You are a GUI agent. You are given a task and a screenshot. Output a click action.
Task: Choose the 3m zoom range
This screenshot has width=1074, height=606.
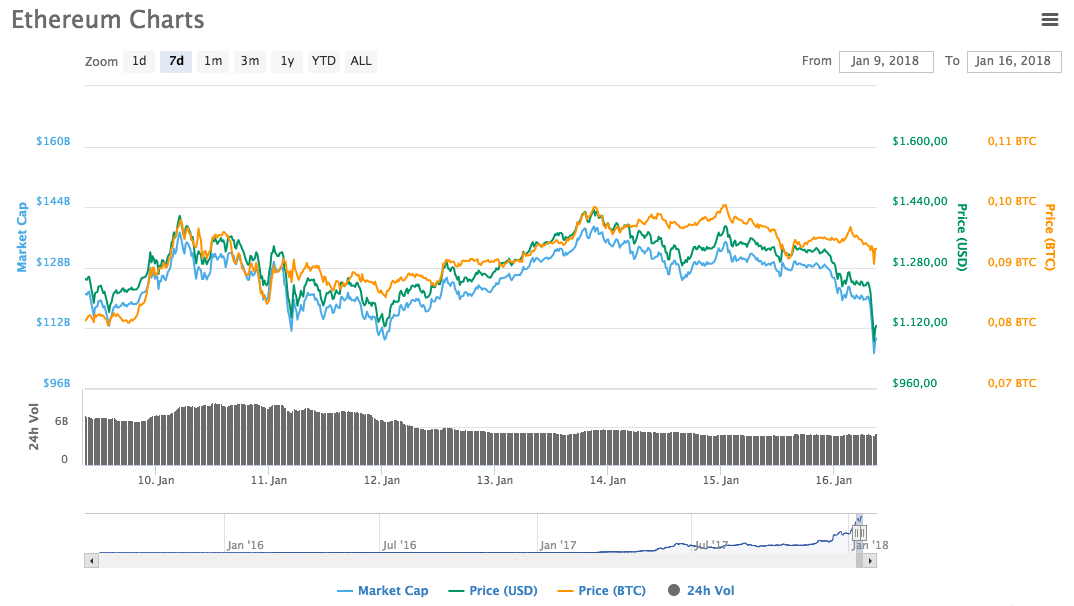(x=250, y=61)
